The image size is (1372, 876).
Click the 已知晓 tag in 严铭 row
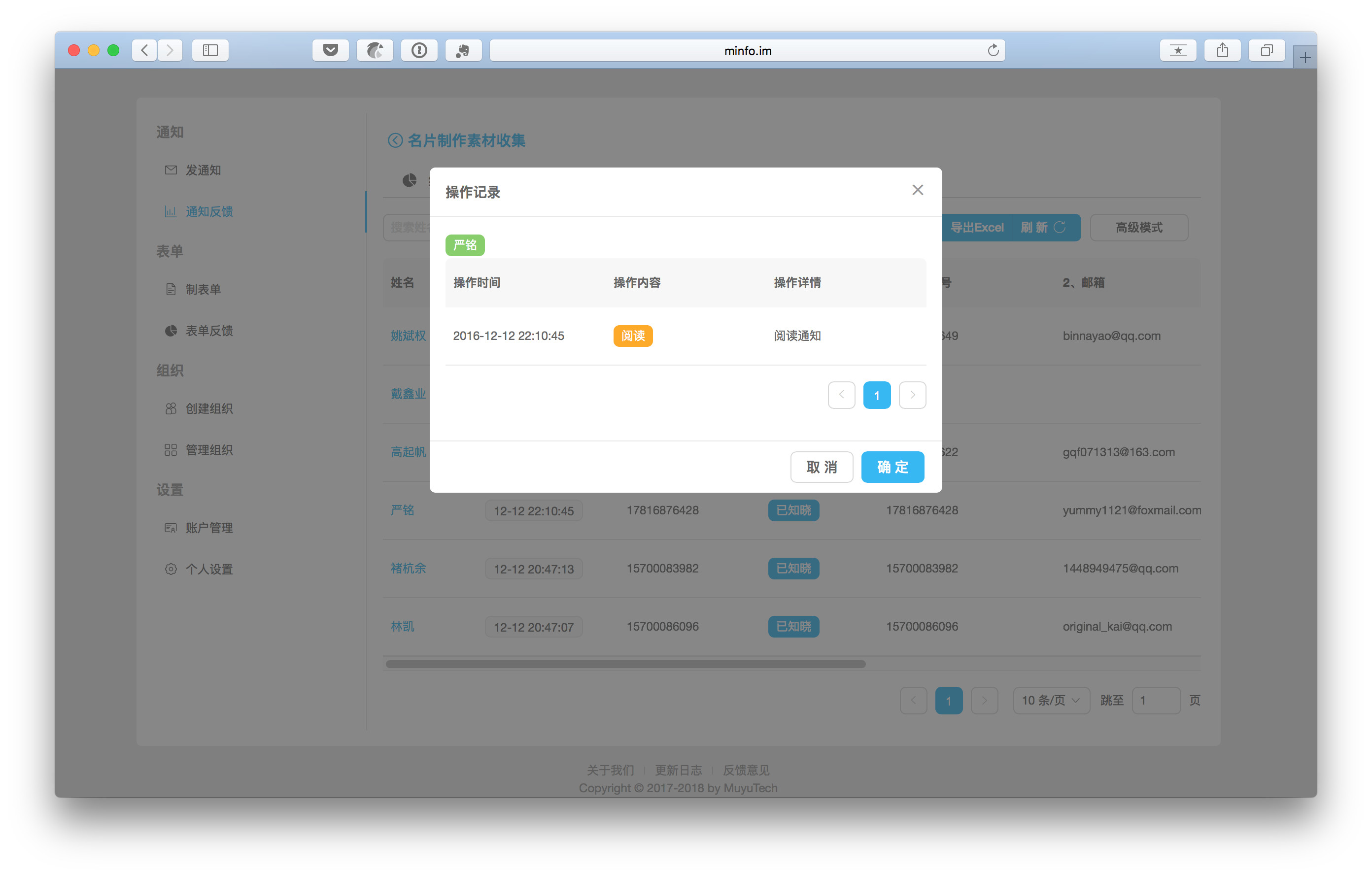[x=793, y=510]
